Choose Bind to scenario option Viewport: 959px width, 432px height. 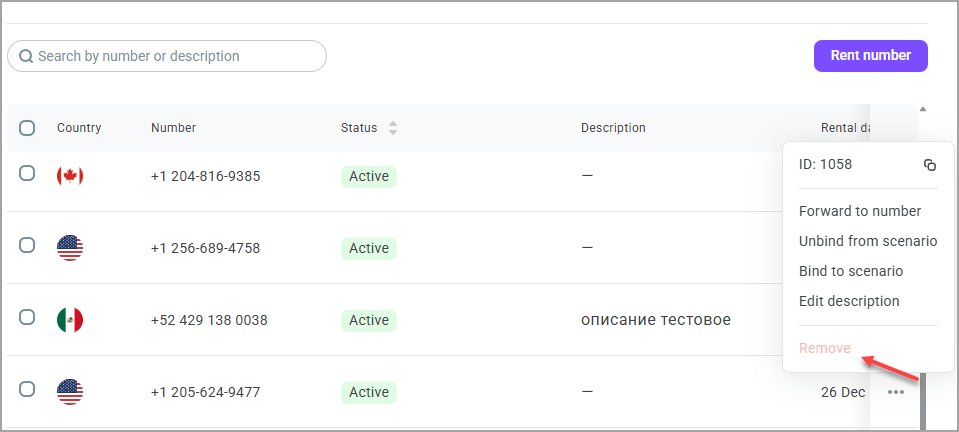click(x=851, y=271)
